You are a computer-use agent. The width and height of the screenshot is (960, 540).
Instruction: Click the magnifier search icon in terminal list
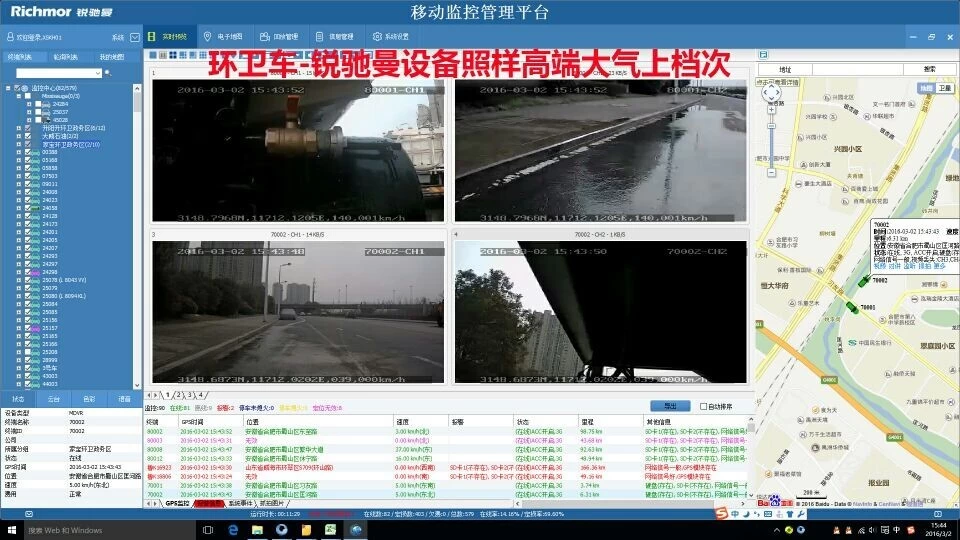pyautogui.click(x=108, y=73)
